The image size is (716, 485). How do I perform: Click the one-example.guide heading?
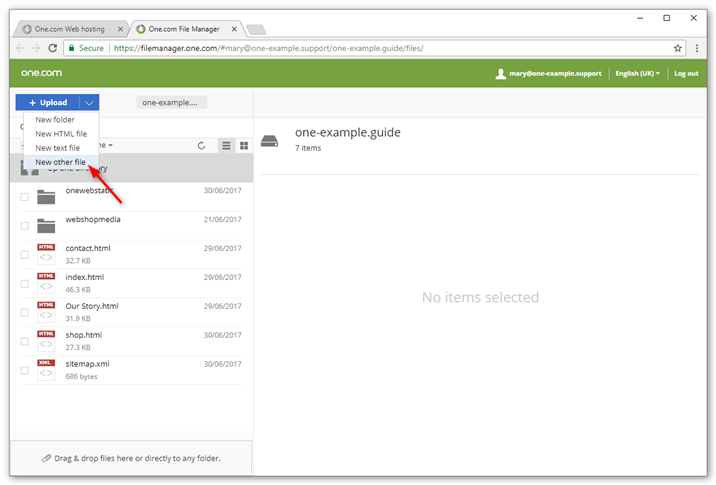click(347, 132)
